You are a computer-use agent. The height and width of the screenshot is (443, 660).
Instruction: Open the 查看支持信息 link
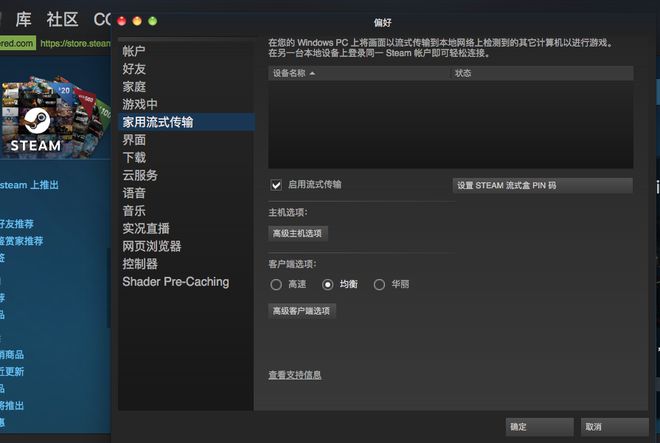295,375
